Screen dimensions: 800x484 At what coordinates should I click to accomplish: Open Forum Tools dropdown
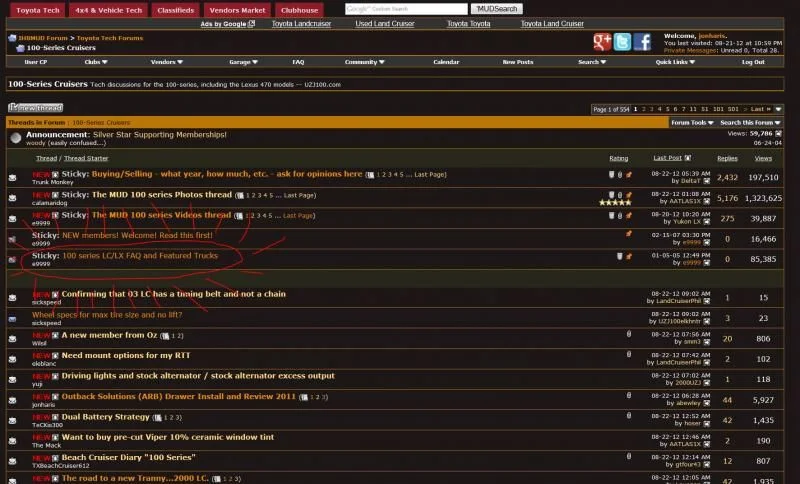[692, 123]
